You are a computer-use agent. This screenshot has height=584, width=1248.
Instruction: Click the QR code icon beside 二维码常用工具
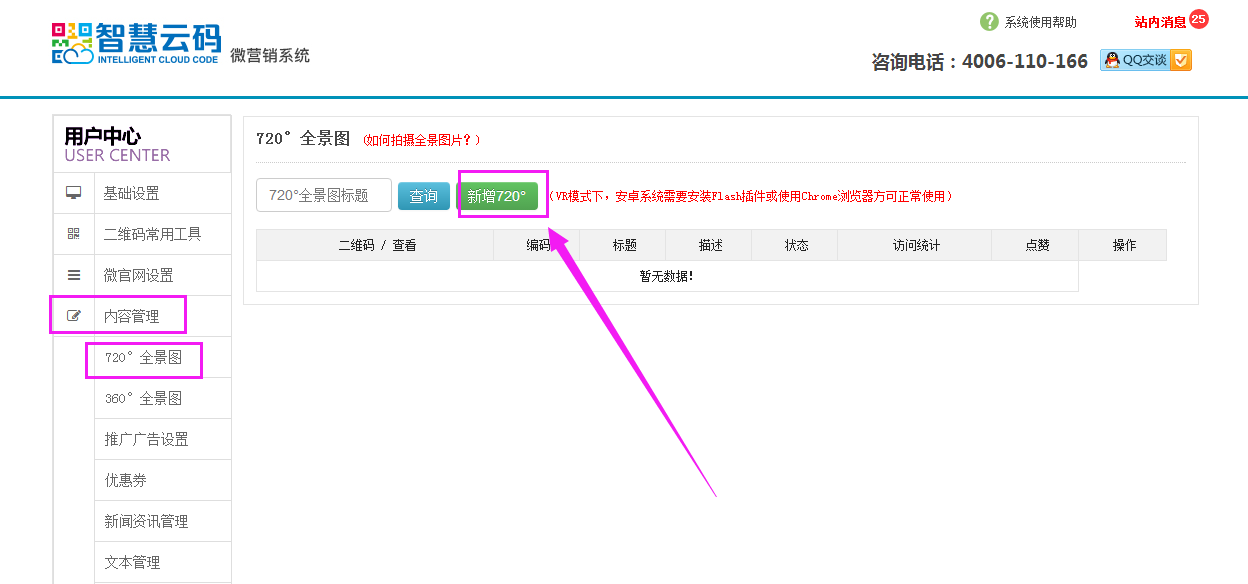click(x=74, y=234)
